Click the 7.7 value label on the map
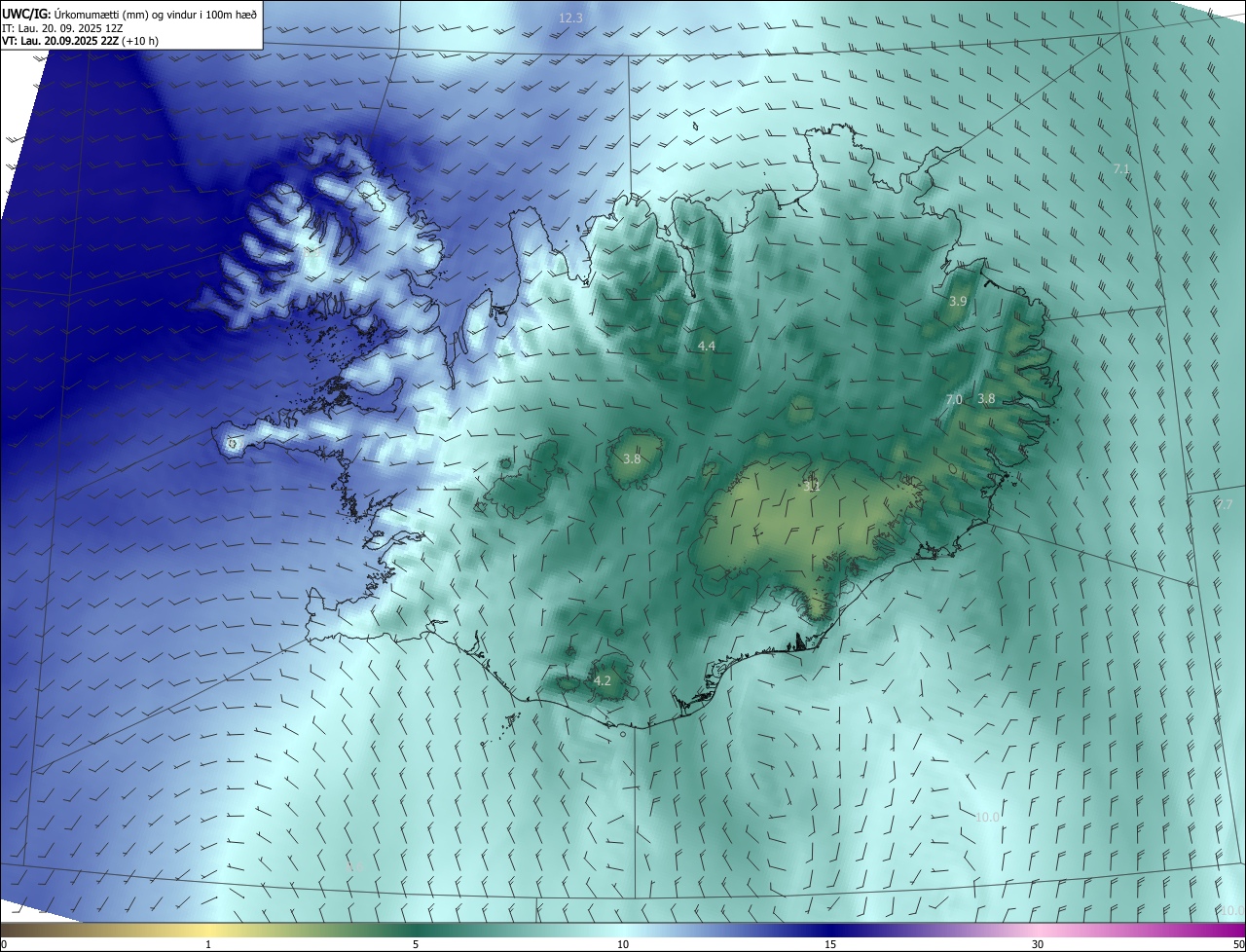This screenshot has height=952, width=1246. point(1224,505)
